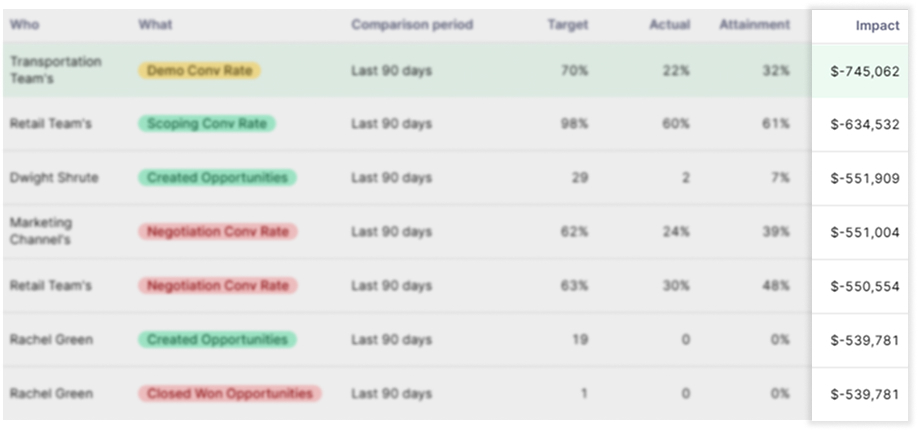Screen dimensions: 918x431
Task: Click the $-551,909 impact value
Action: coord(865,179)
